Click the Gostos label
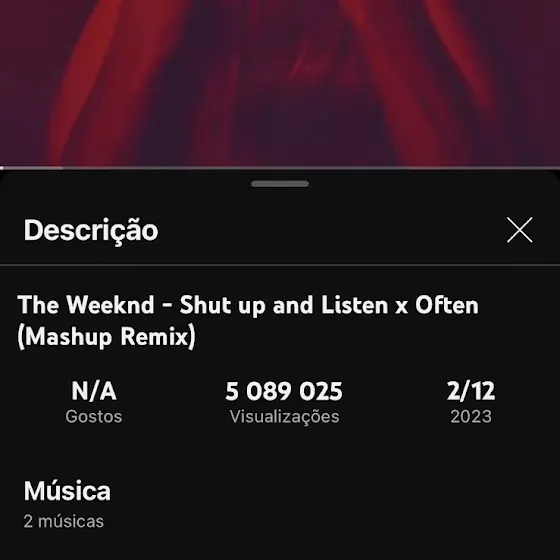The image size is (560, 560). [94, 416]
